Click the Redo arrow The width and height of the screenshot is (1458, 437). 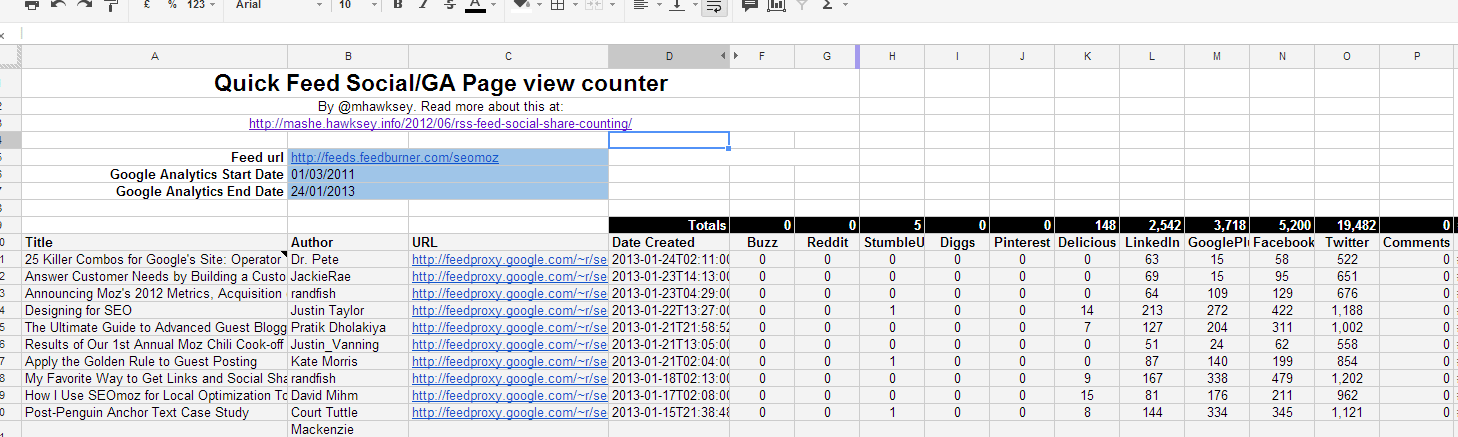[84, 5]
